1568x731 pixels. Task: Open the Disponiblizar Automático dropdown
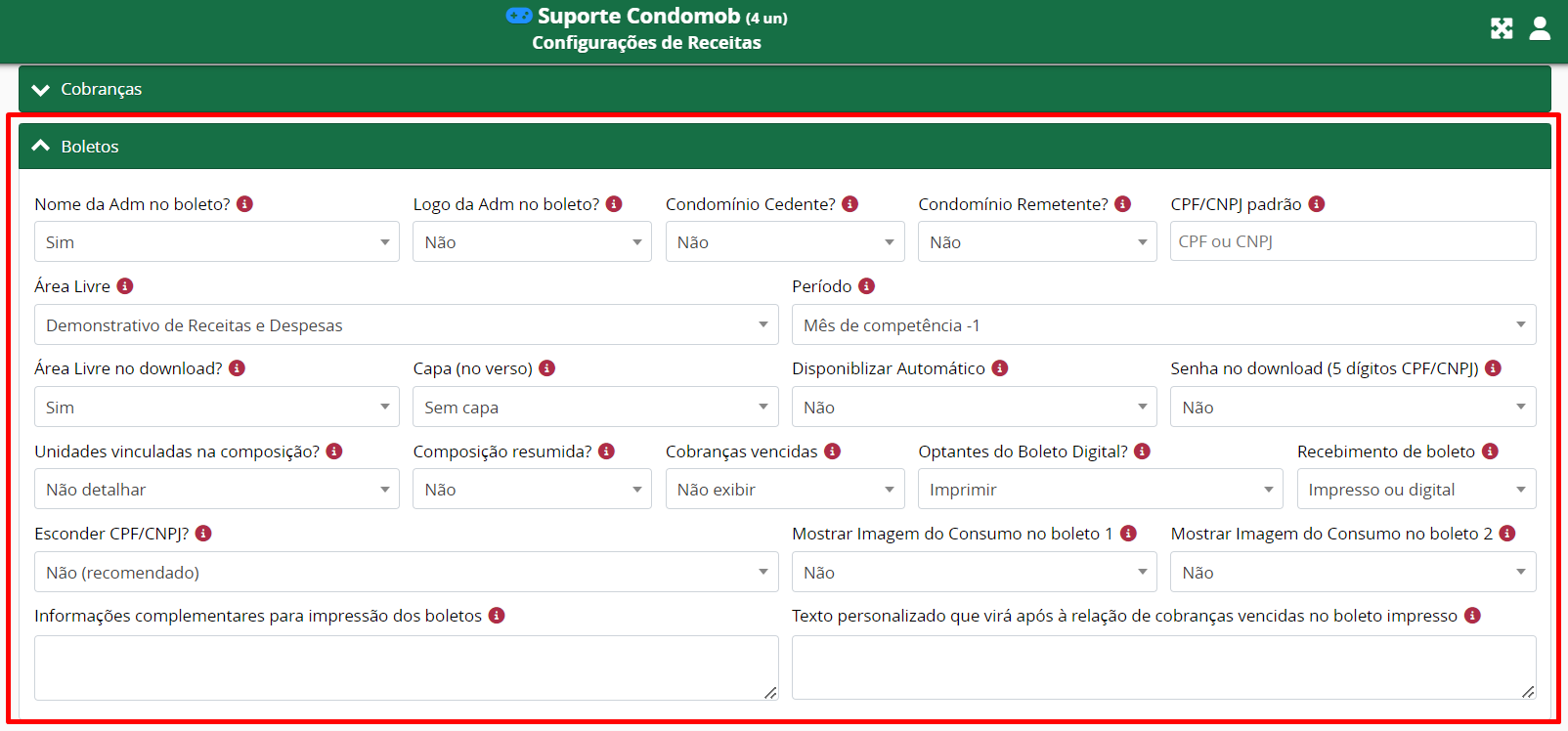point(974,408)
